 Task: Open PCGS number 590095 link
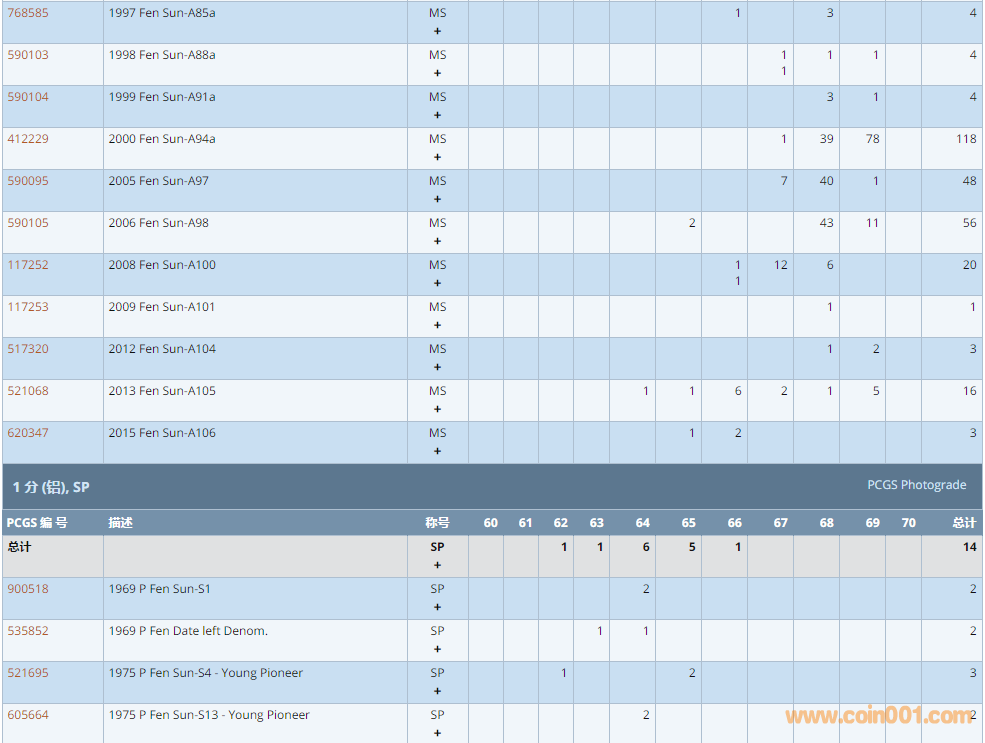pos(27,181)
